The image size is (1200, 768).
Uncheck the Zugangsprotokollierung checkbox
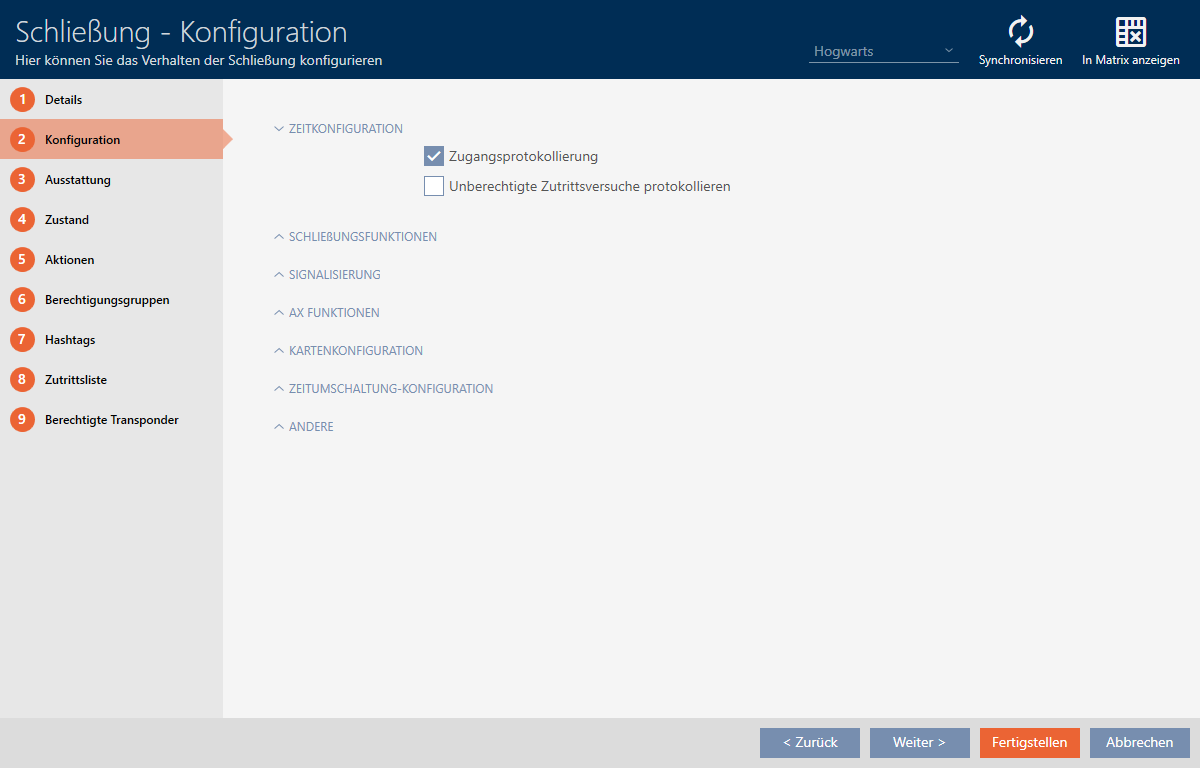coord(434,157)
